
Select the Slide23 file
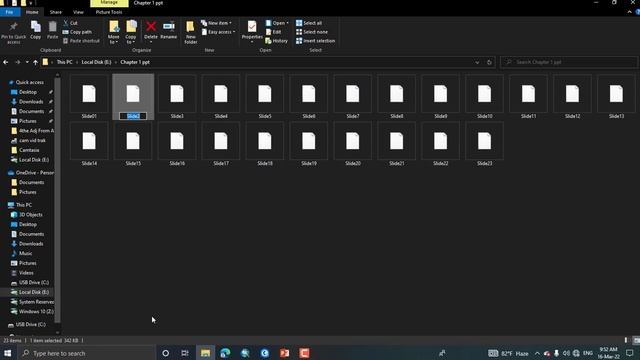[x=484, y=144]
